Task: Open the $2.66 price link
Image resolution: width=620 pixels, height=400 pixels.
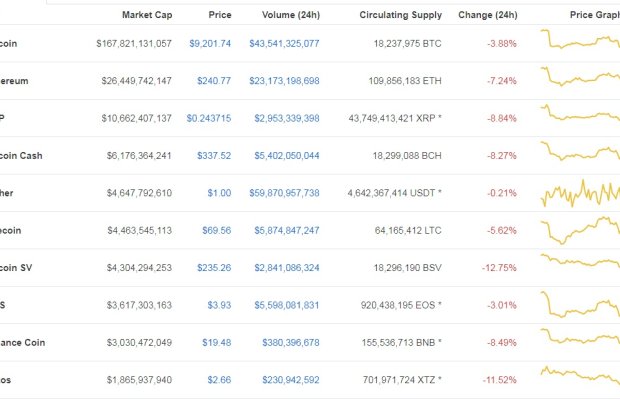Action: click(219, 380)
